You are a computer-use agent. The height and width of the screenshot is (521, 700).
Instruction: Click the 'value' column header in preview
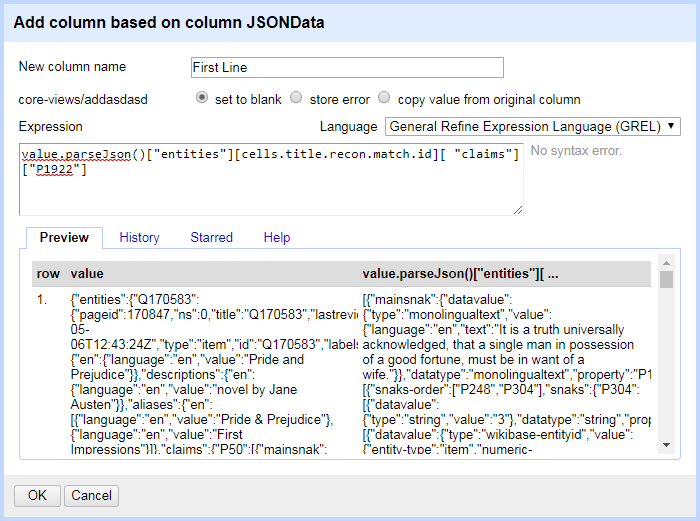[x=87, y=274]
